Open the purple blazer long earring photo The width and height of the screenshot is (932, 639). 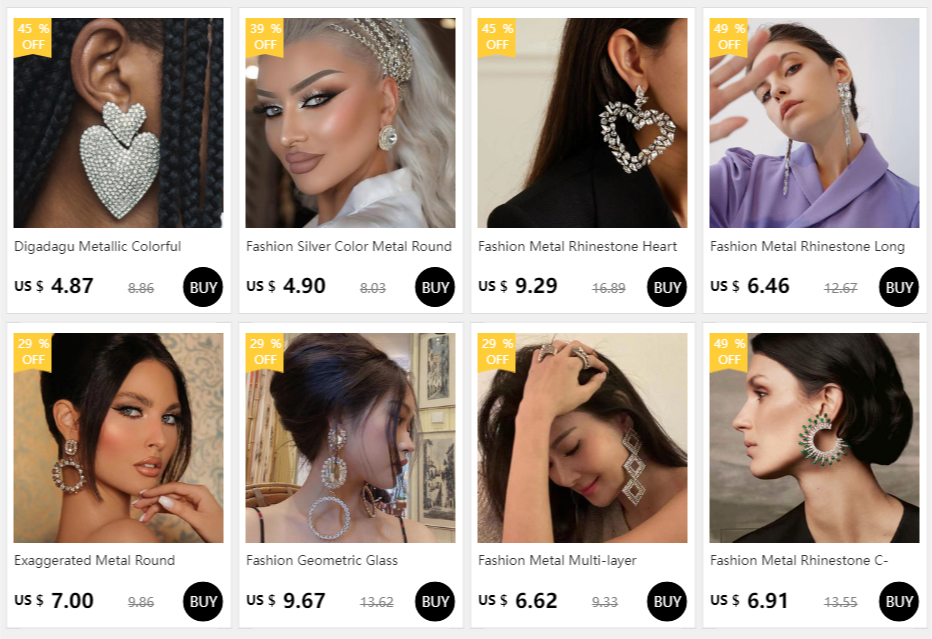point(814,122)
